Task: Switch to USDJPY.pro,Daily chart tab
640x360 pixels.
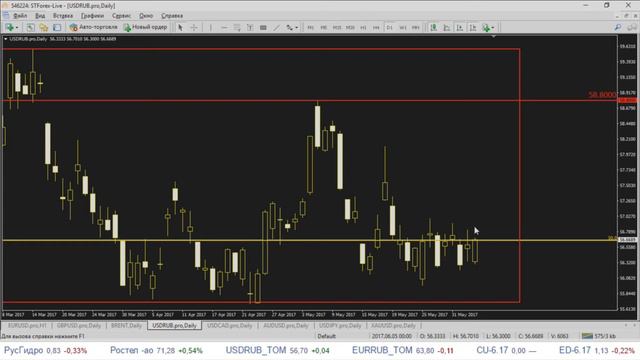Action: point(340,325)
